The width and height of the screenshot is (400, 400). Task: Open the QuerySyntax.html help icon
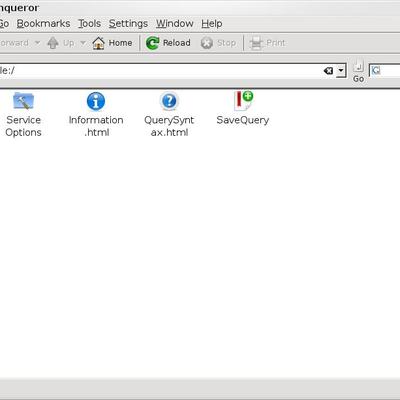click(x=169, y=101)
